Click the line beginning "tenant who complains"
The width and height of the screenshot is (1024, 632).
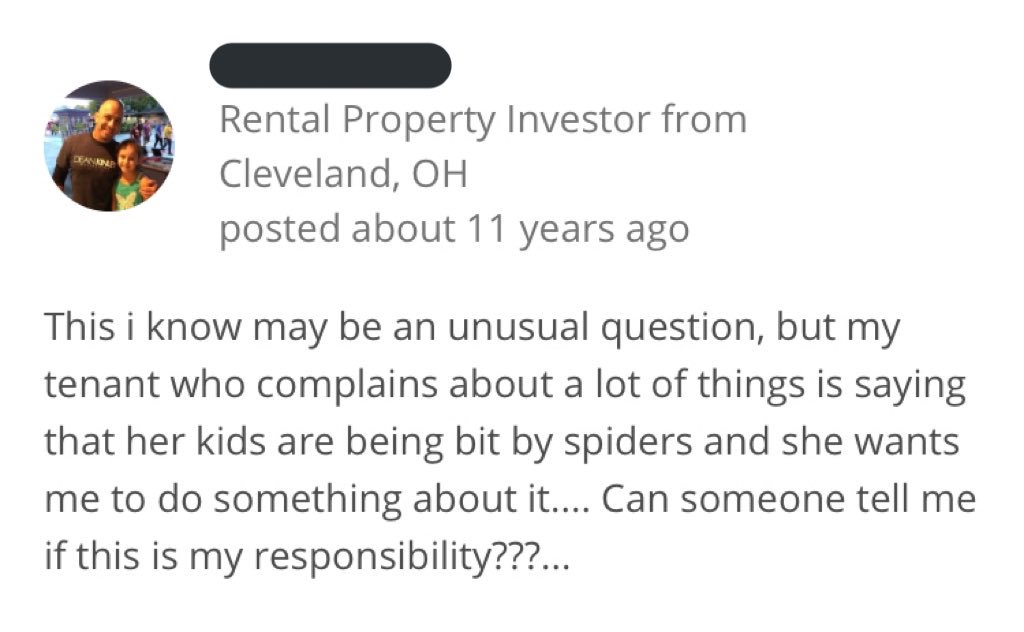pos(505,385)
